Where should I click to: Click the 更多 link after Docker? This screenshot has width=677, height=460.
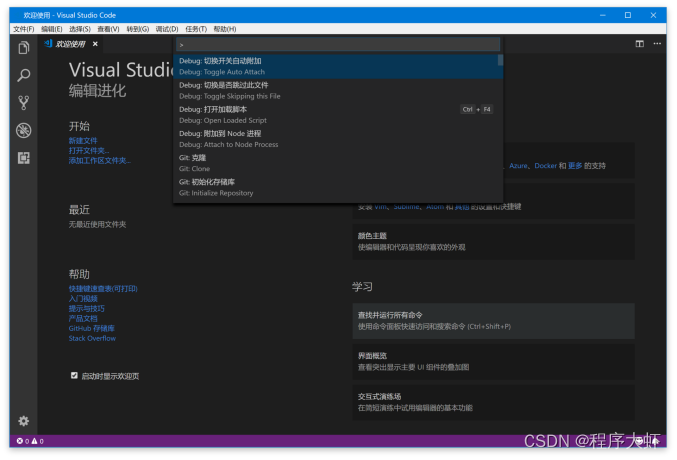tap(575, 165)
